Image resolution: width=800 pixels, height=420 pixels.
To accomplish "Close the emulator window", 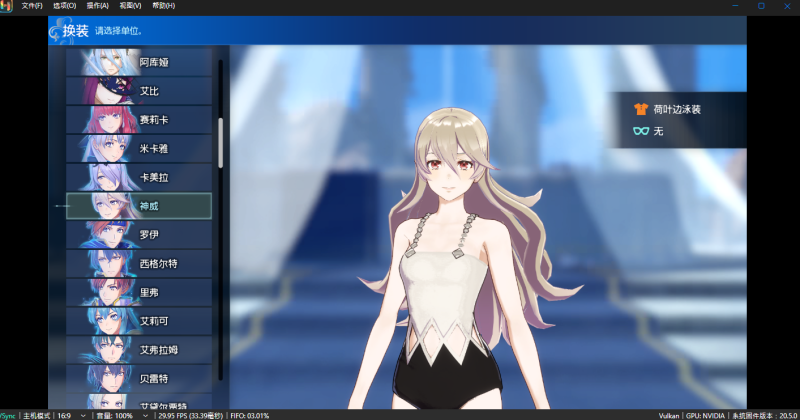I will pos(787,6).
